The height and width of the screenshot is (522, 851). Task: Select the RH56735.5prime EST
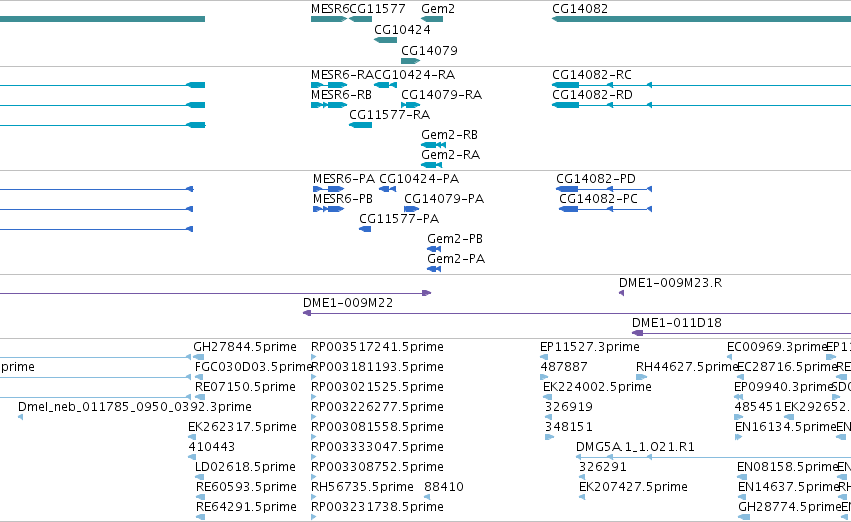(x=314, y=498)
